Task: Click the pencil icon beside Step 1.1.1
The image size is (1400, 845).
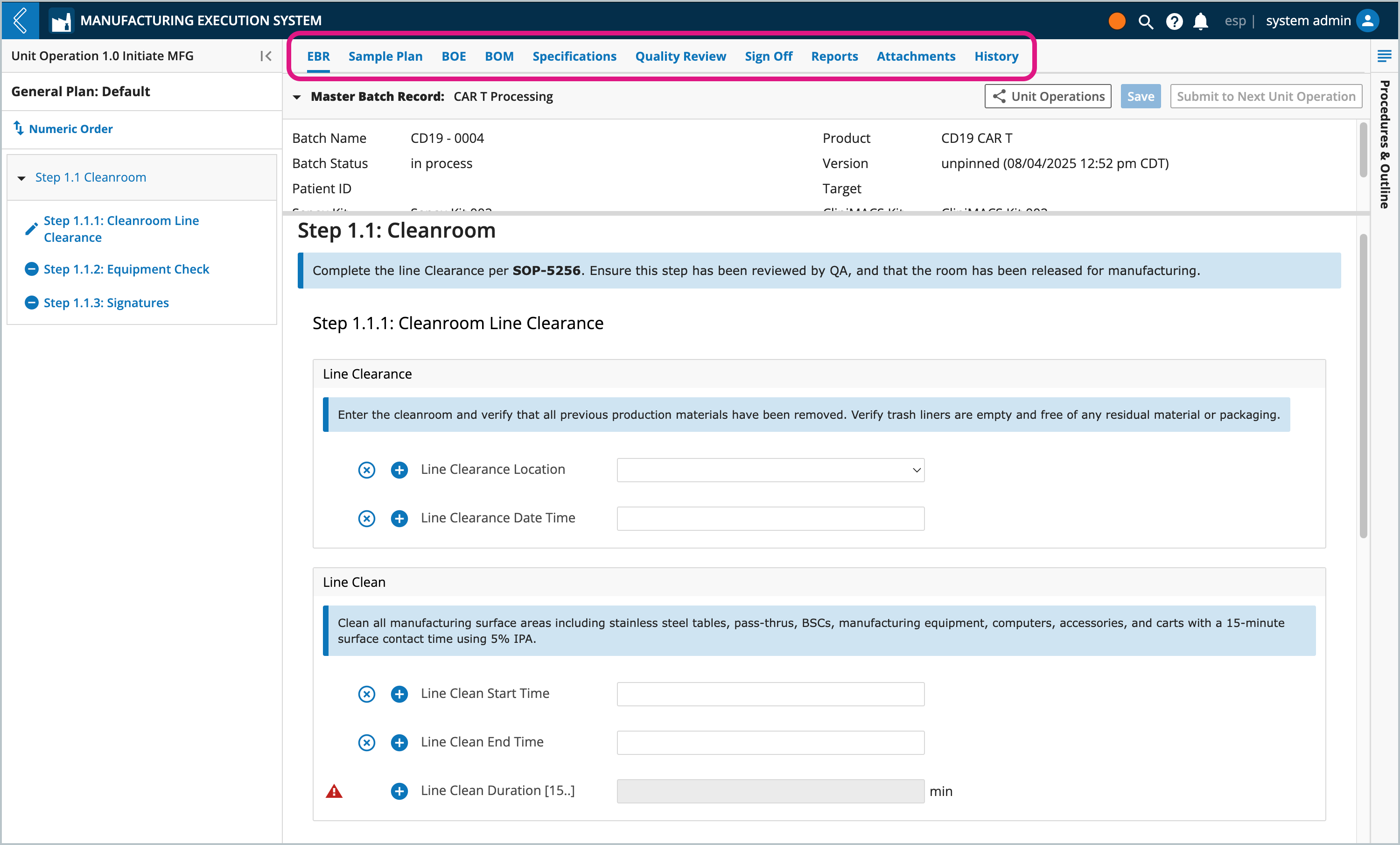Action: tap(32, 228)
